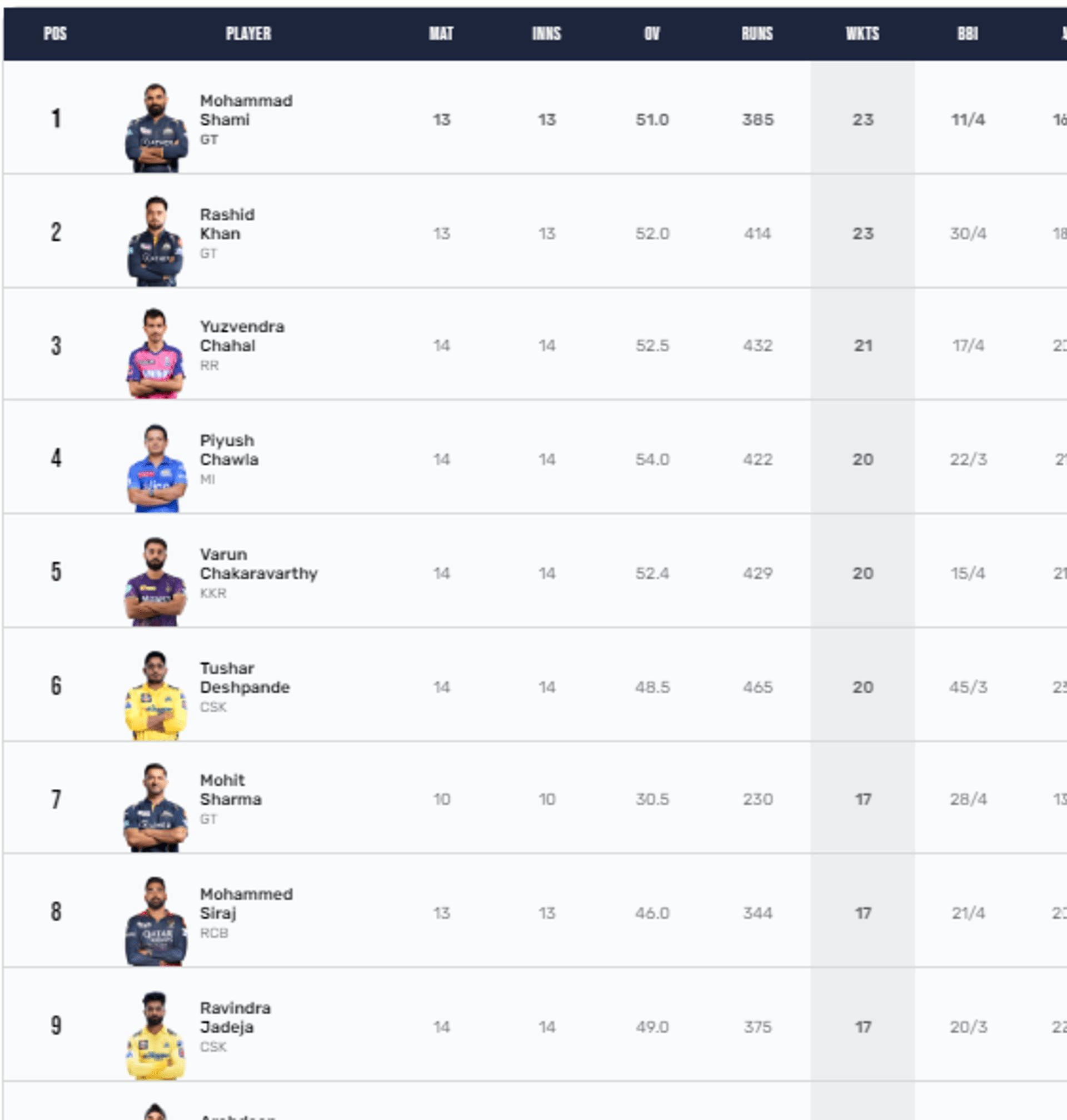Sort by the OV column header

(652, 33)
